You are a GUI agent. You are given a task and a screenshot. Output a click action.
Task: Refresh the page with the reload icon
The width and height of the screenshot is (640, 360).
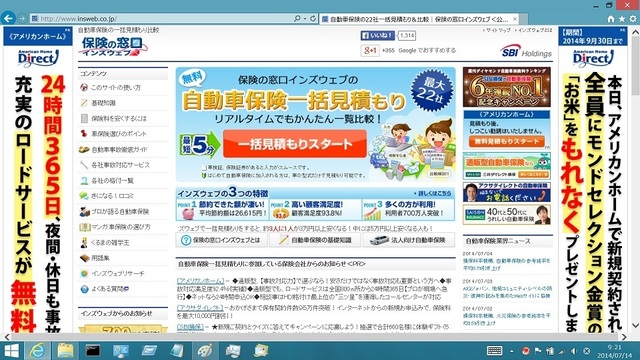tap(313, 18)
